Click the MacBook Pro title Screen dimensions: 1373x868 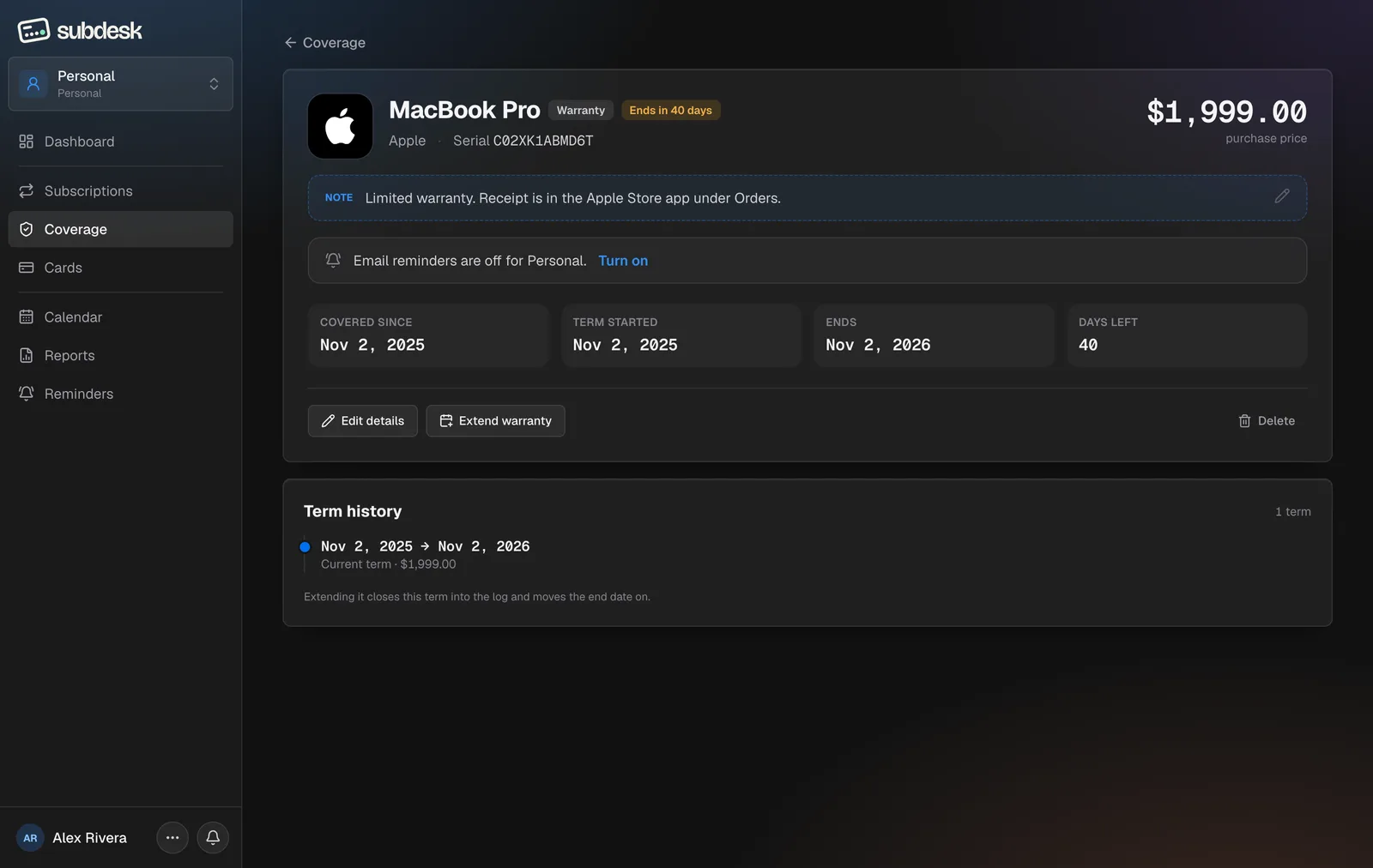464,110
